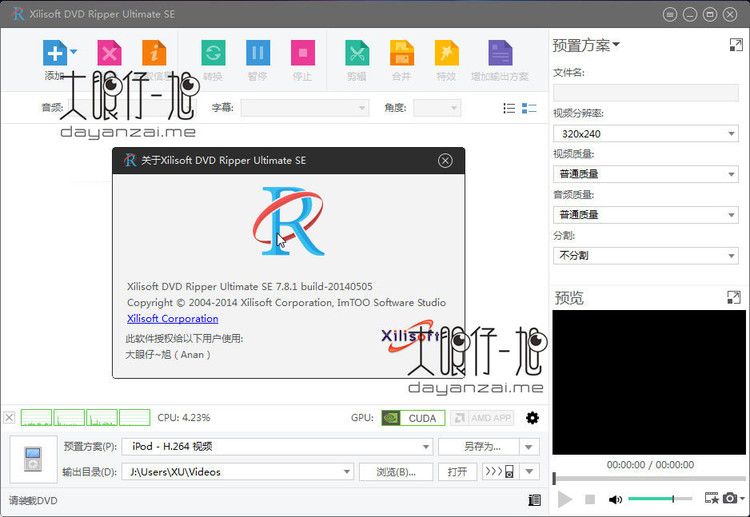Switch to simple list view icon
Screen dimensions: 750x517
click(509, 109)
